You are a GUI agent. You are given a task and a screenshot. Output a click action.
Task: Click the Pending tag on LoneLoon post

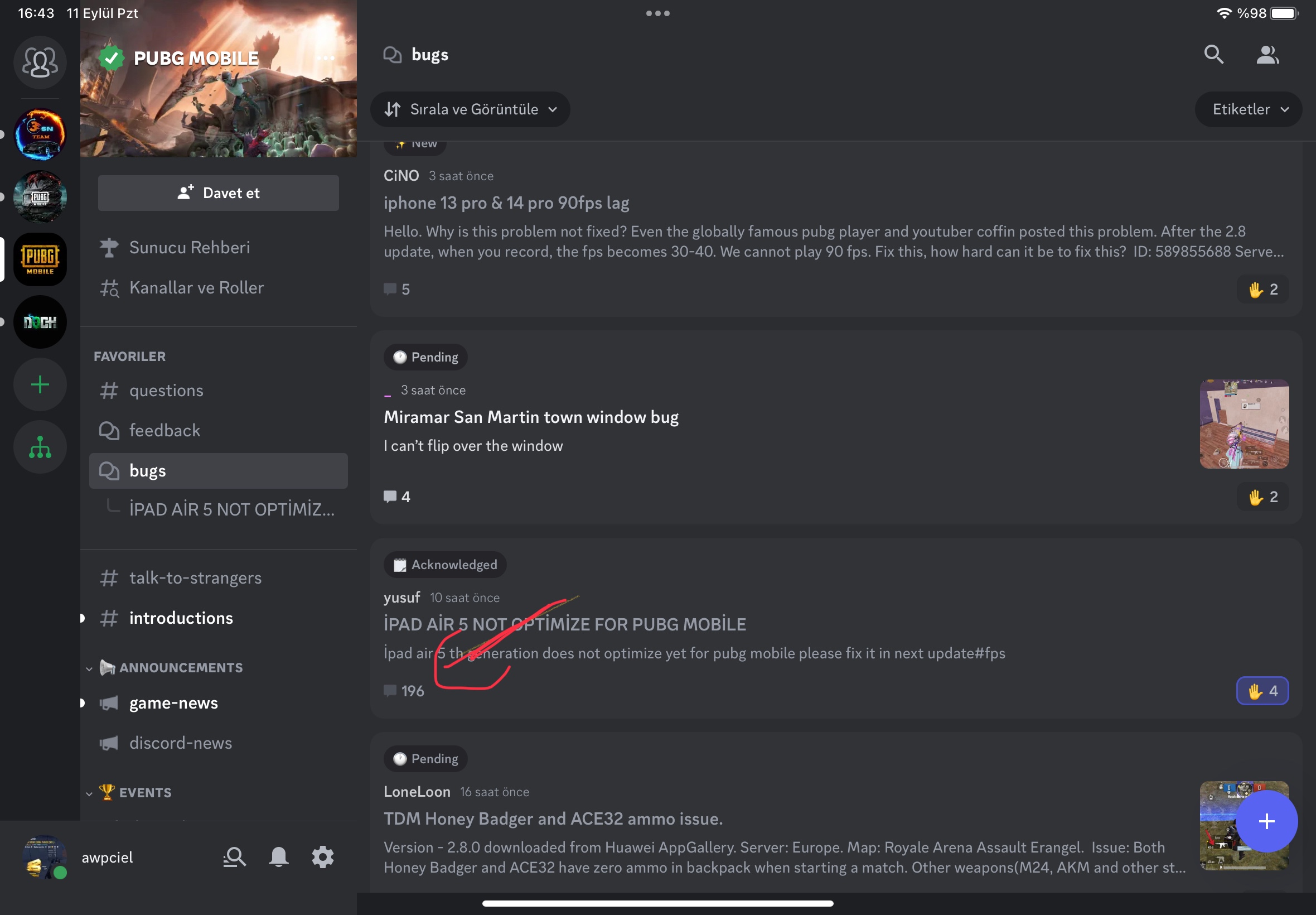click(425, 759)
